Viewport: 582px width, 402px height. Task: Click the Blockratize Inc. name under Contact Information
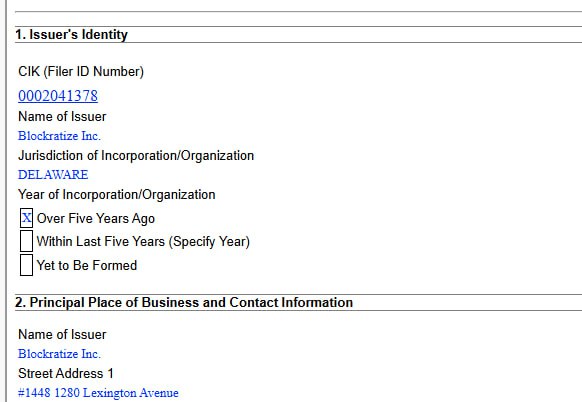tap(59, 354)
